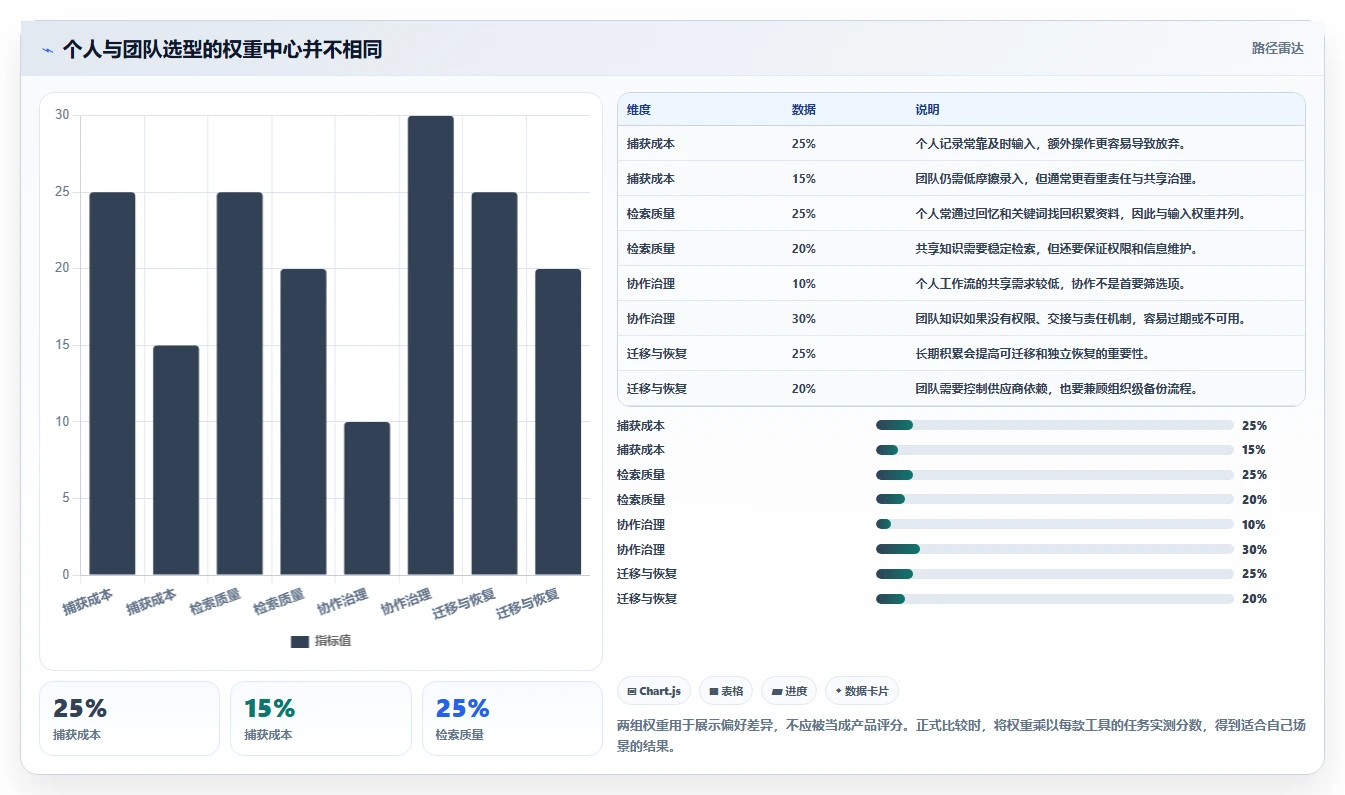Click the tallest chart bar valued 30
The width and height of the screenshot is (1345, 795).
point(431,345)
